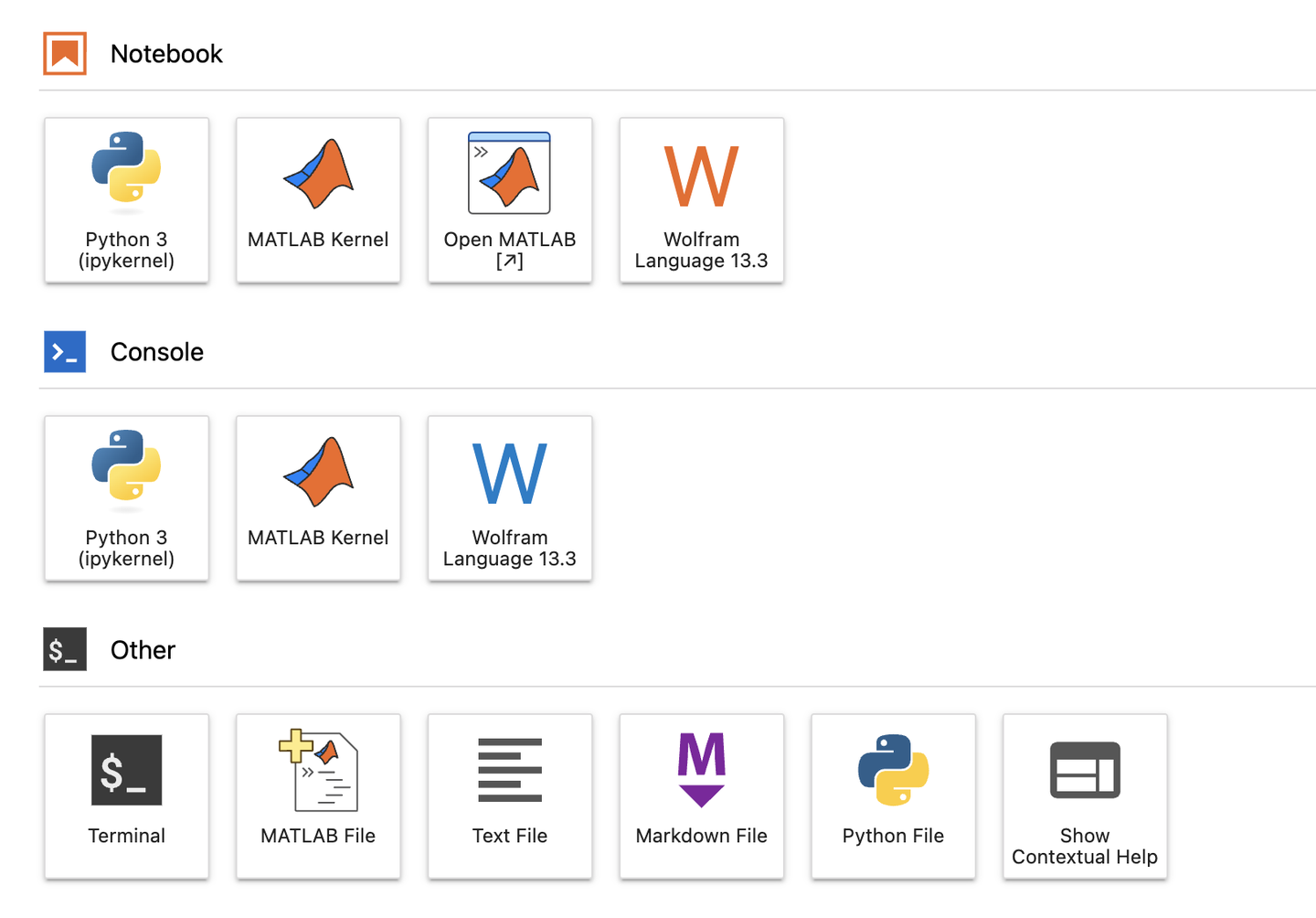Create a new MATLAB File

click(318, 796)
